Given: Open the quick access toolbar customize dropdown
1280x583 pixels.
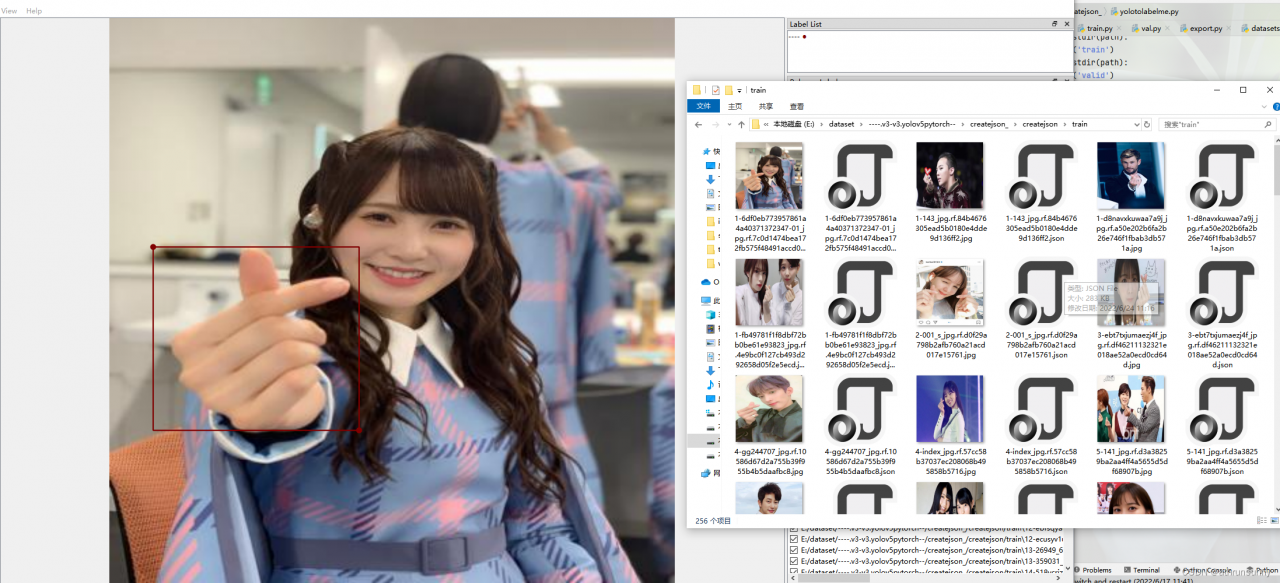Looking at the screenshot, I should pyautogui.click(x=740, y=90).
